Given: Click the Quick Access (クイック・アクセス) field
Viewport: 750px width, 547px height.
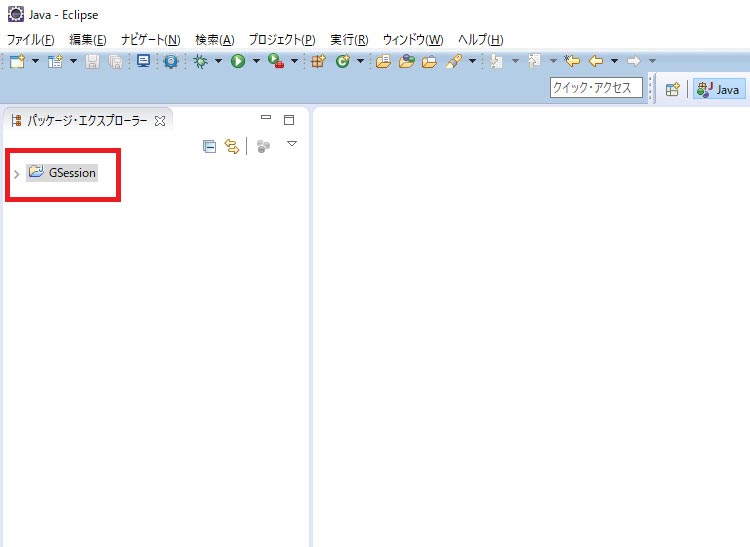Looking at the screenshot, I should tap(596, 88).
